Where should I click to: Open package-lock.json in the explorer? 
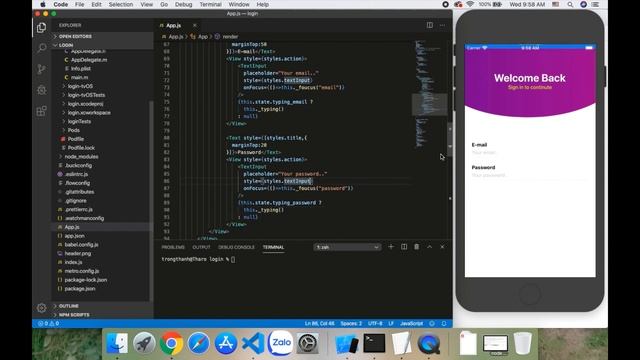86,280
